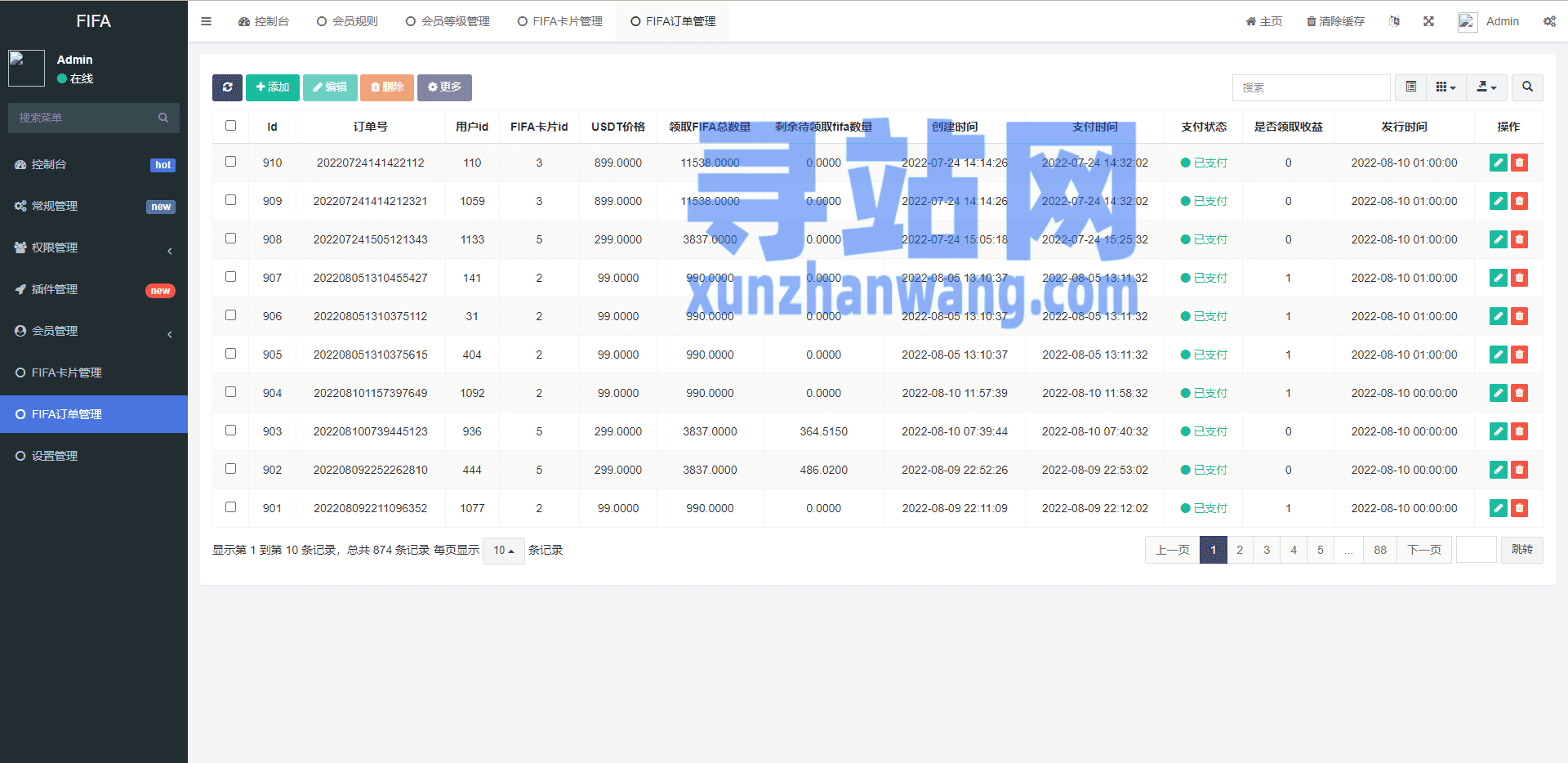The image size is (1568, 763).
Task: Toggle the table card view icon
Action: point(1410,87)
